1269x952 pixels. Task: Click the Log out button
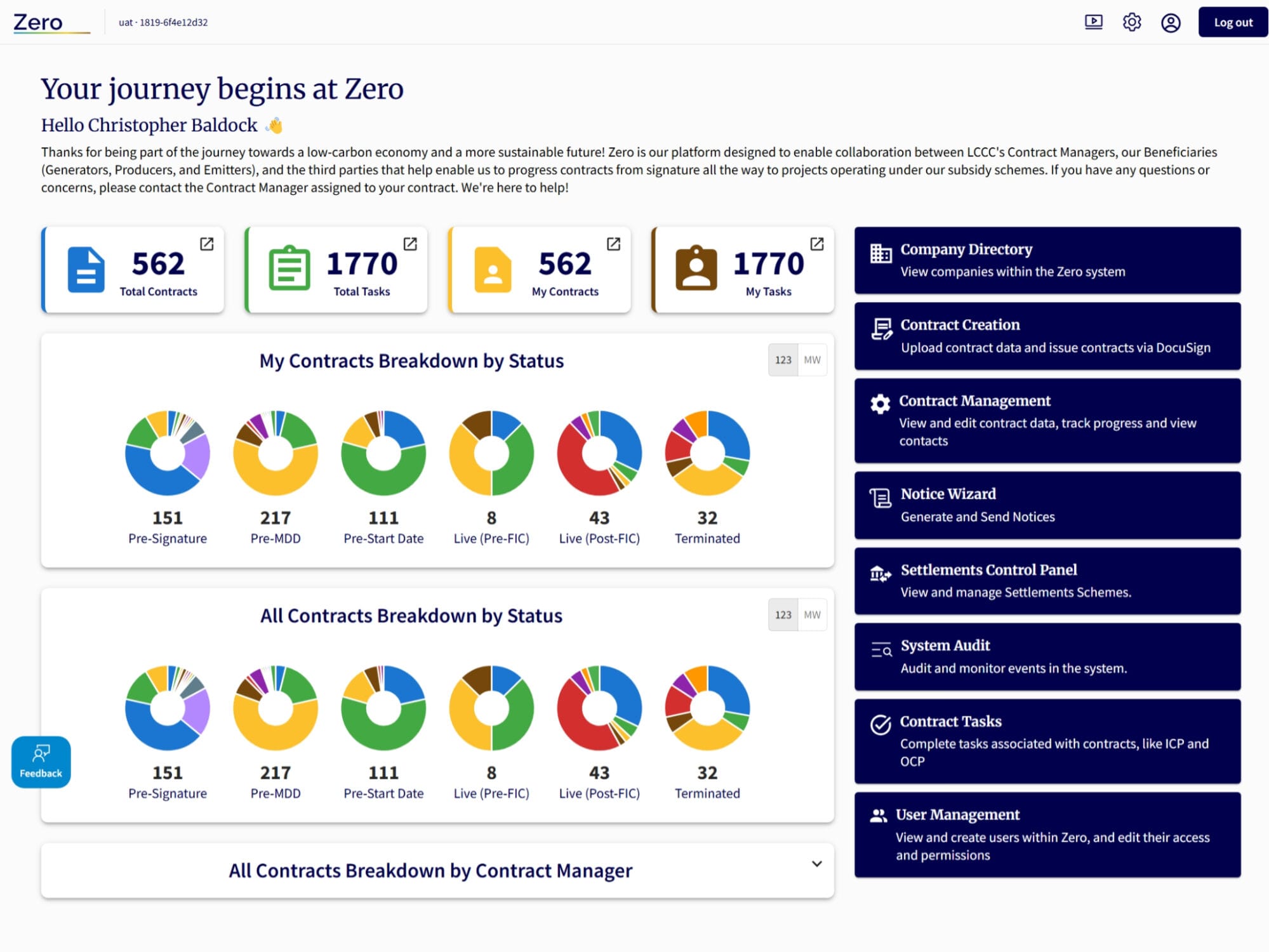pyautogui.click(x=1232, y=23)
